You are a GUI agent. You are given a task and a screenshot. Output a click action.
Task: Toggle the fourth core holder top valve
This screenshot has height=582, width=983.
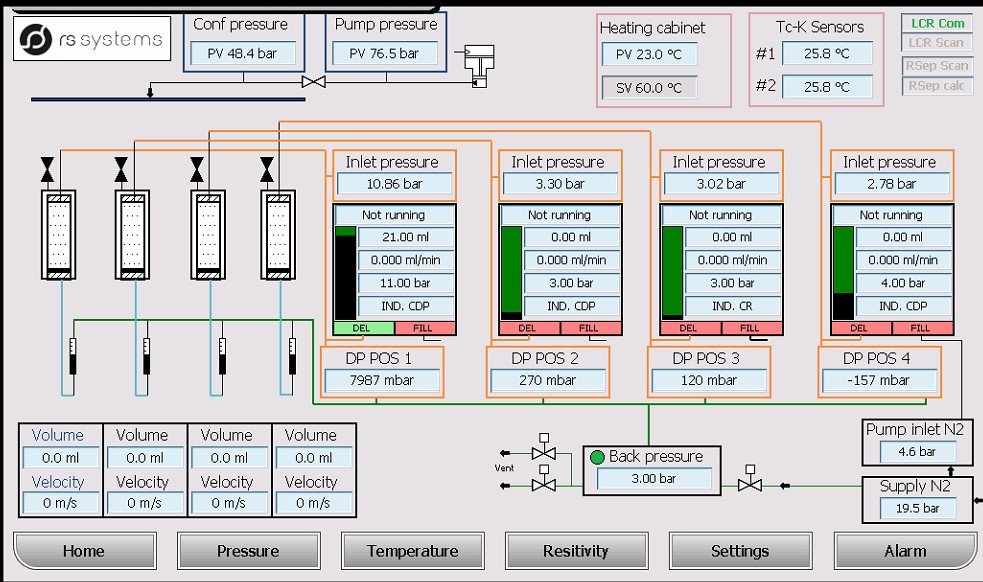tap(267, 170)
